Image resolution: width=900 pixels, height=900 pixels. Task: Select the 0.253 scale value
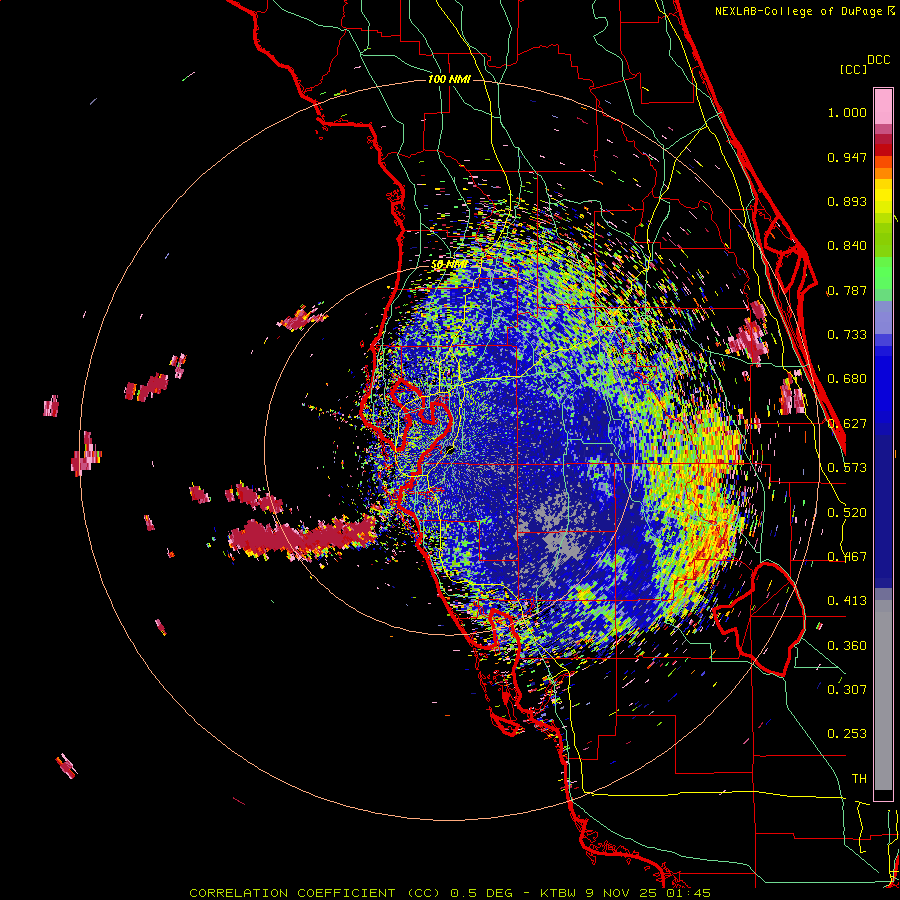(x=847, y=734)
